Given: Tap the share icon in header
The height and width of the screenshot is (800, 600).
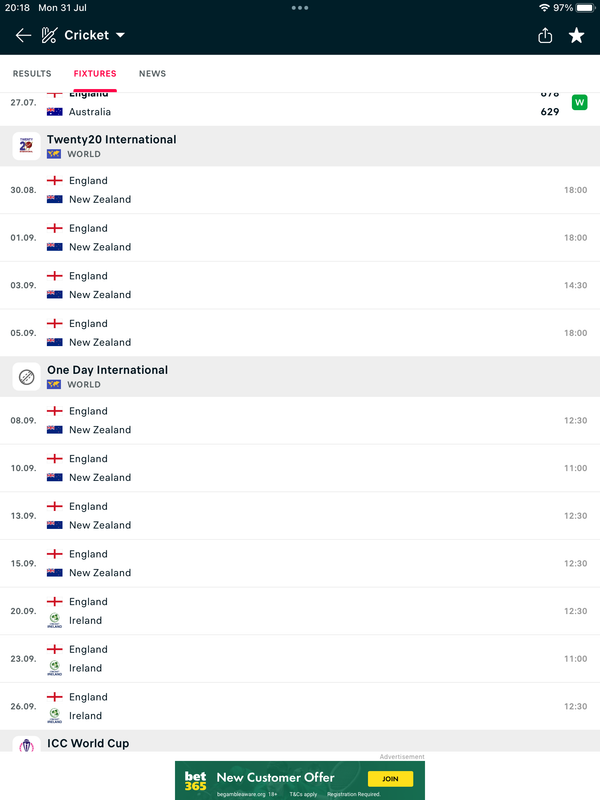Looking at the screenshot, I should tap(545, 35).
